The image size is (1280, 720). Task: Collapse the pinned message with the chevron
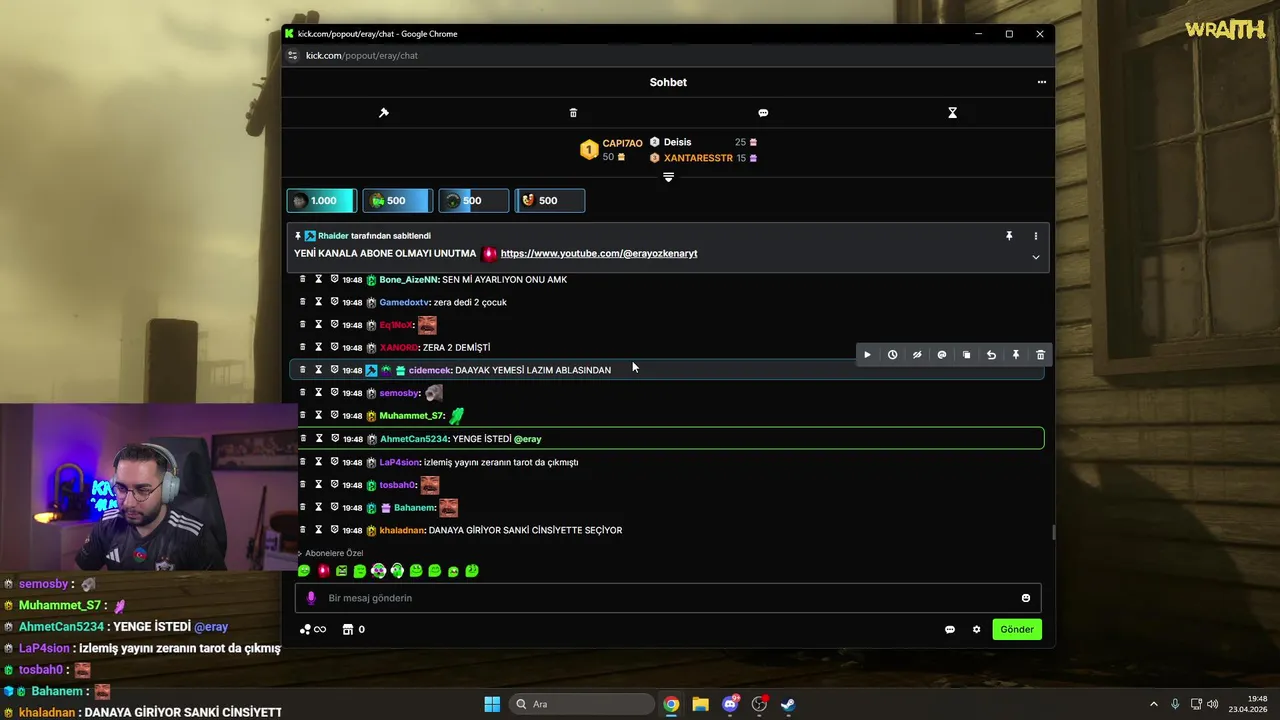click(x=1035, y=257)
